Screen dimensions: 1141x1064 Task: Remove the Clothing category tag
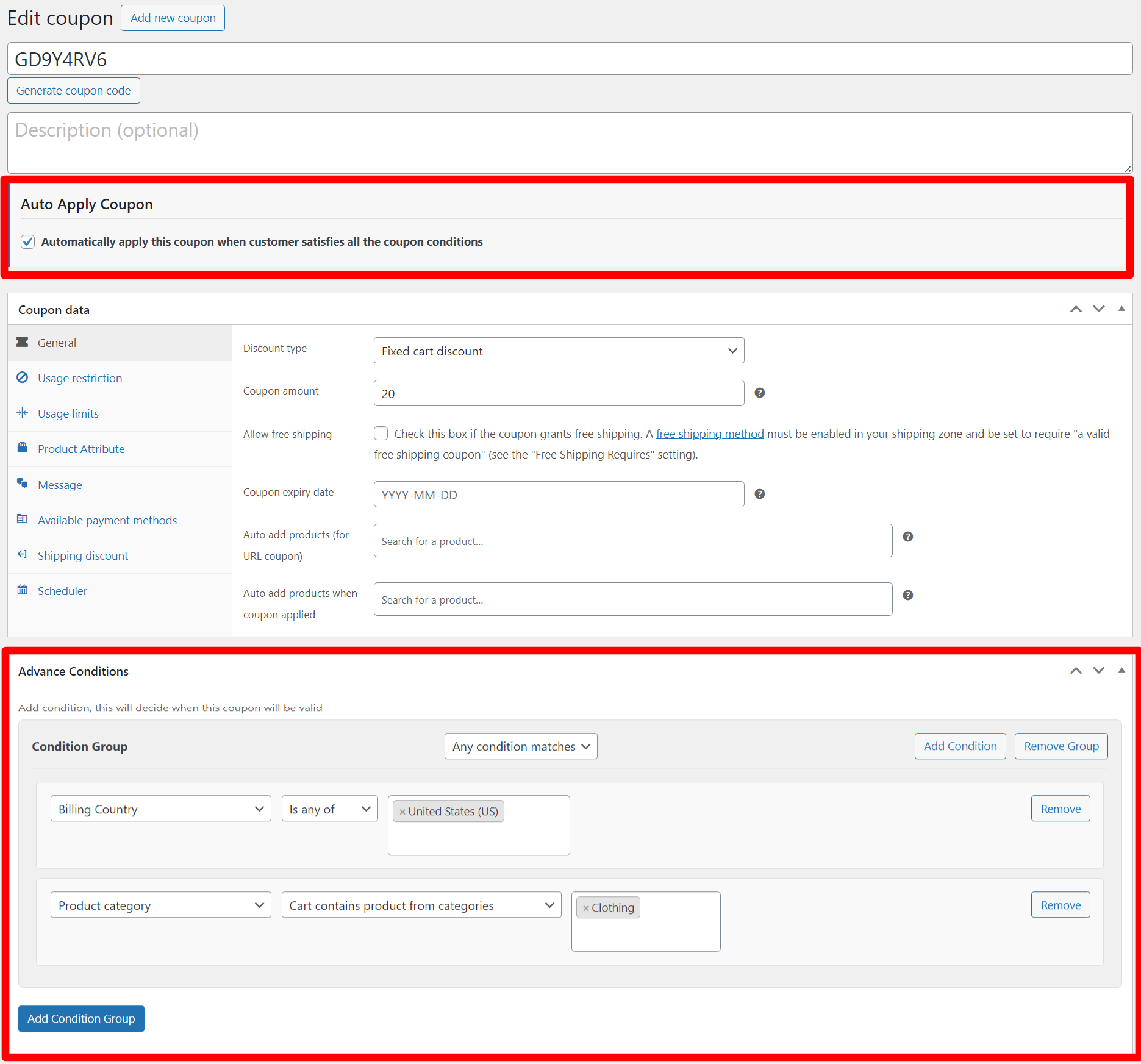pos(586,908)
